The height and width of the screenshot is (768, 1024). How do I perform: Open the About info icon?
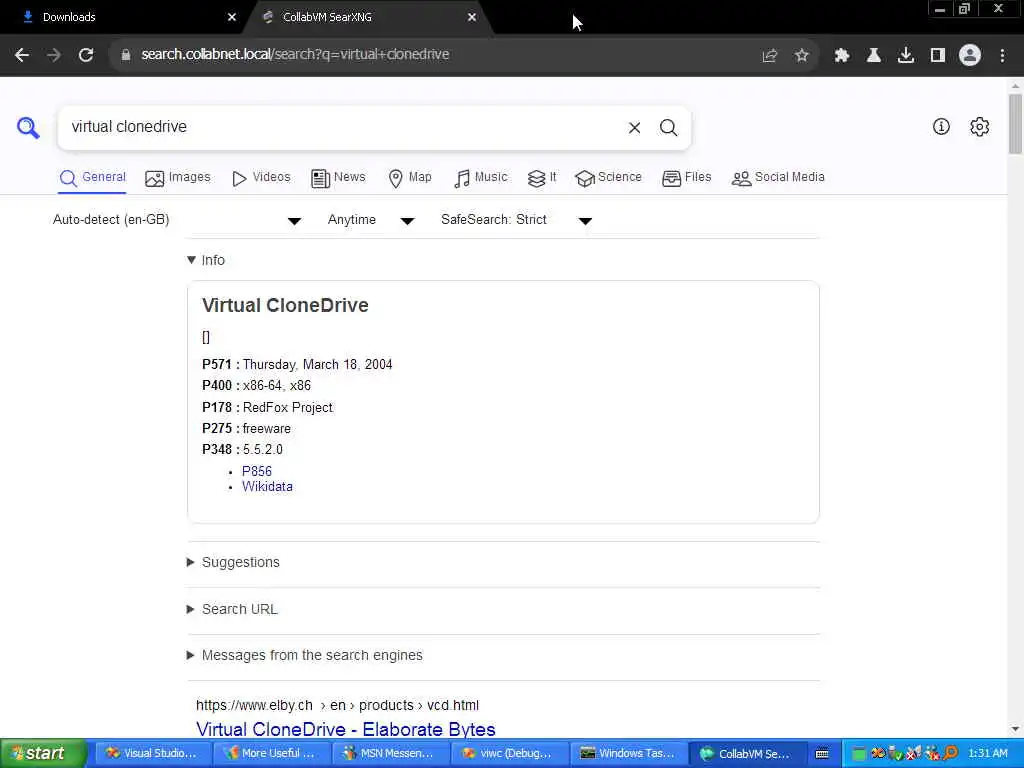click(x=941, y=127)
